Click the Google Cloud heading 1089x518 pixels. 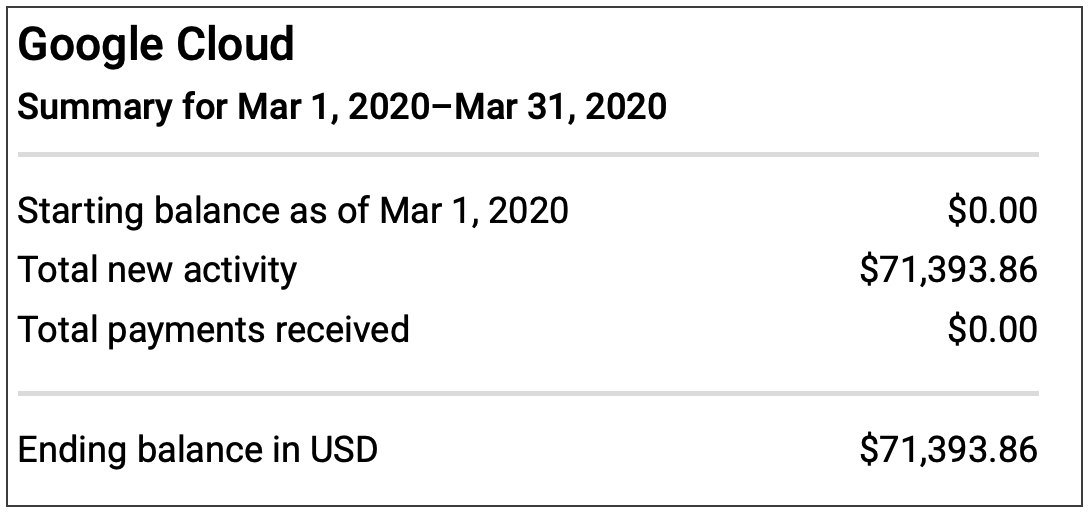tap(156, 45)
